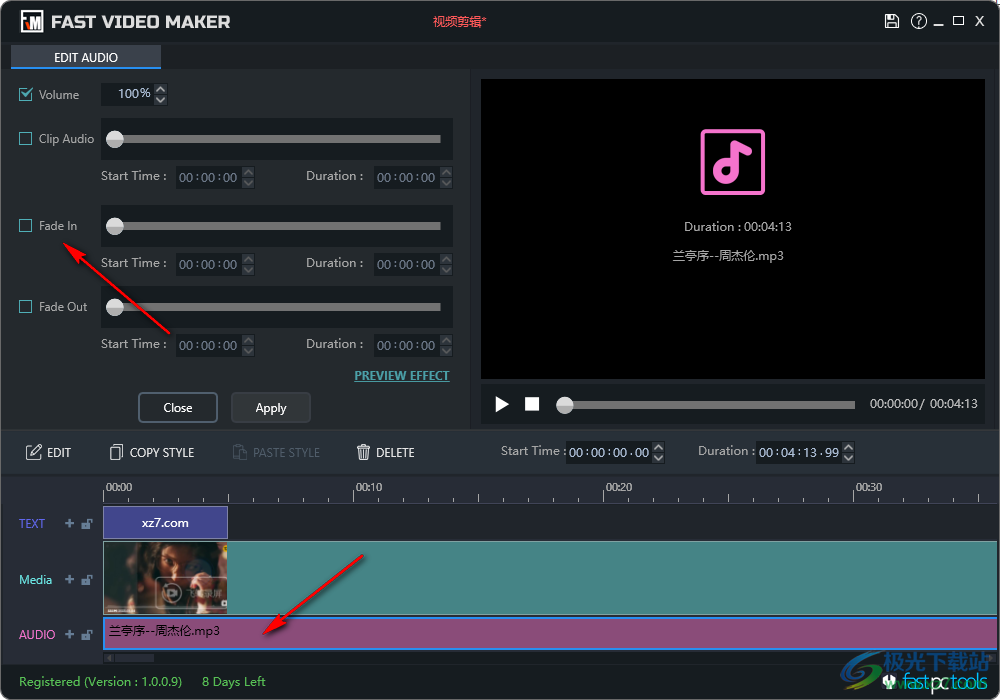Add a clip to Media track
Screen dimensions: 1000x700
click(x=70, y=580)
